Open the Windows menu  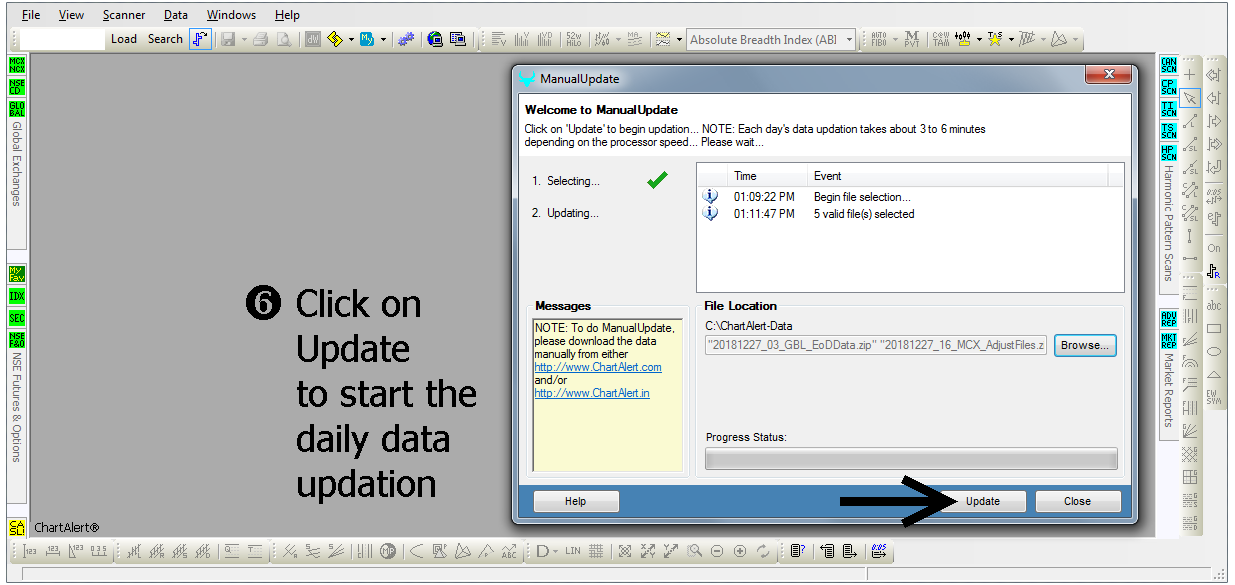point(231,15)
